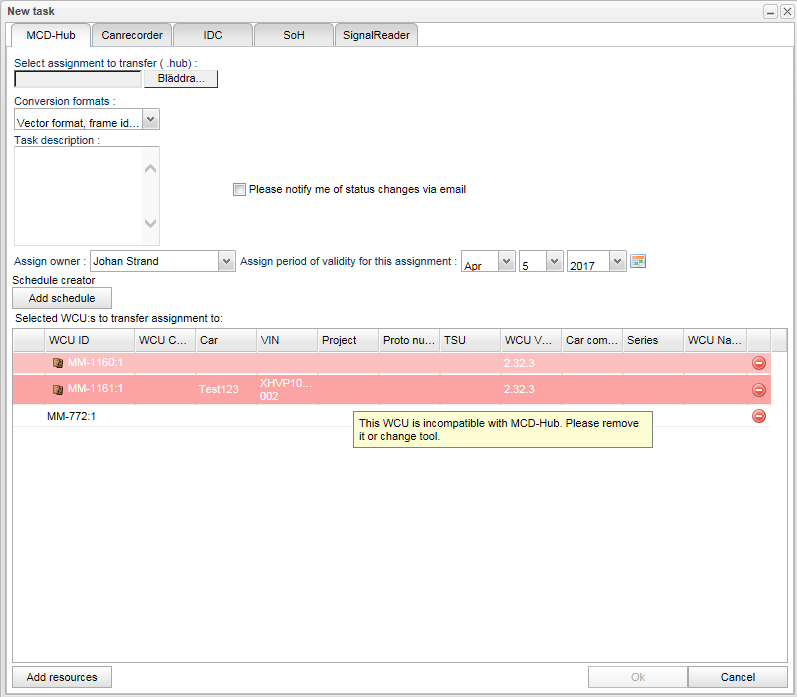797x697 pixels.
Task: Minimize the New task dialog
Action: (x=770, y=11)
